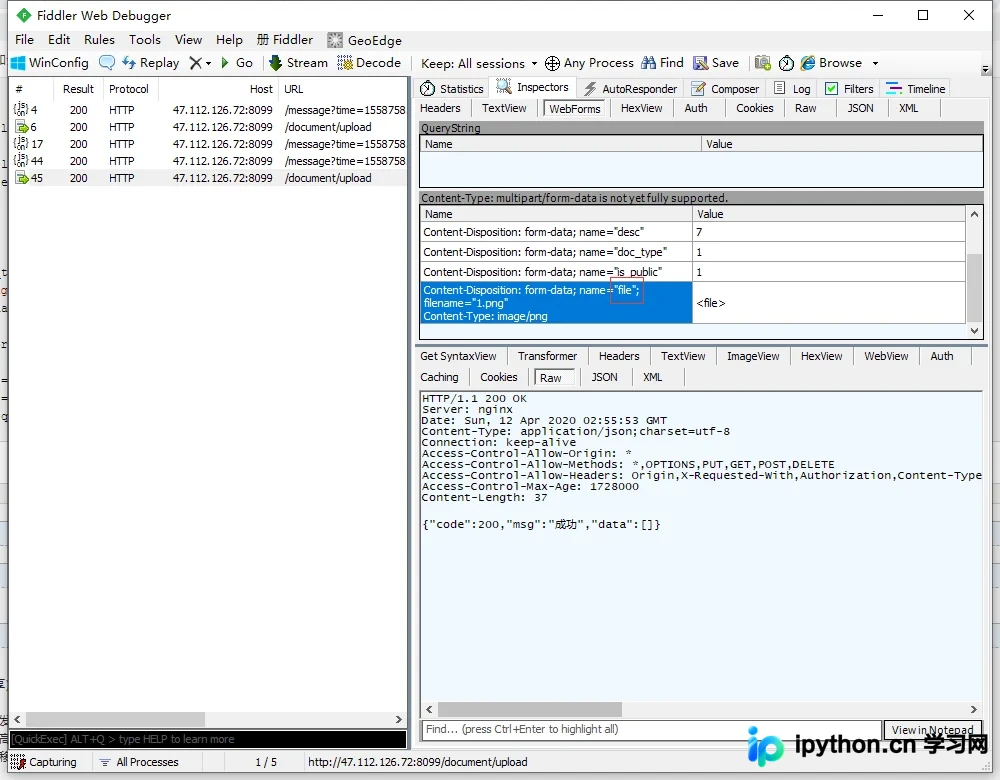Focus the Find text field in response pane
Screen dimensions: 1000x780
651,730
